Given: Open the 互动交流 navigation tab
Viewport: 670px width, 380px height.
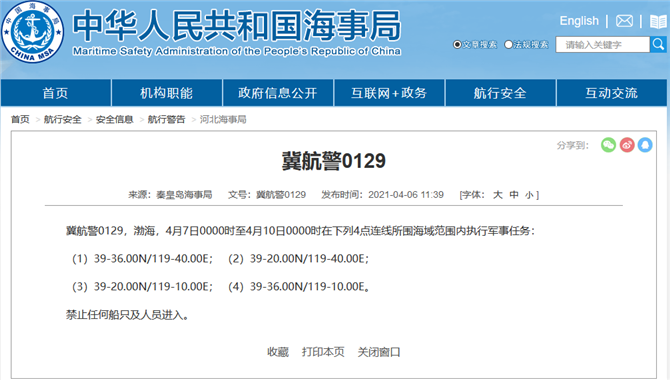Looking at the screenshot, I should point(611,93).
